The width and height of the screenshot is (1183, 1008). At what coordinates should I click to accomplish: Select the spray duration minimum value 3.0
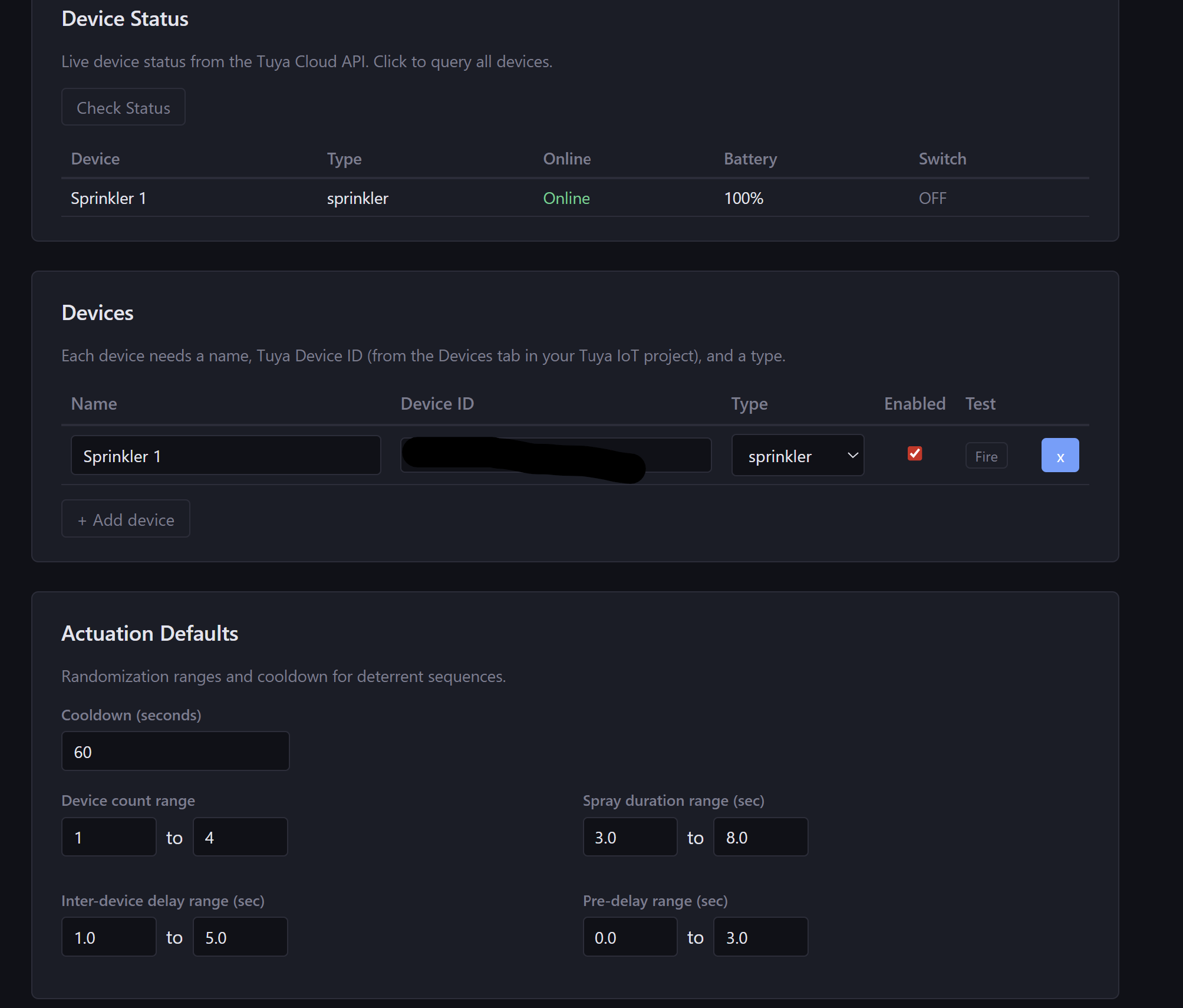[x=630, y=836]
